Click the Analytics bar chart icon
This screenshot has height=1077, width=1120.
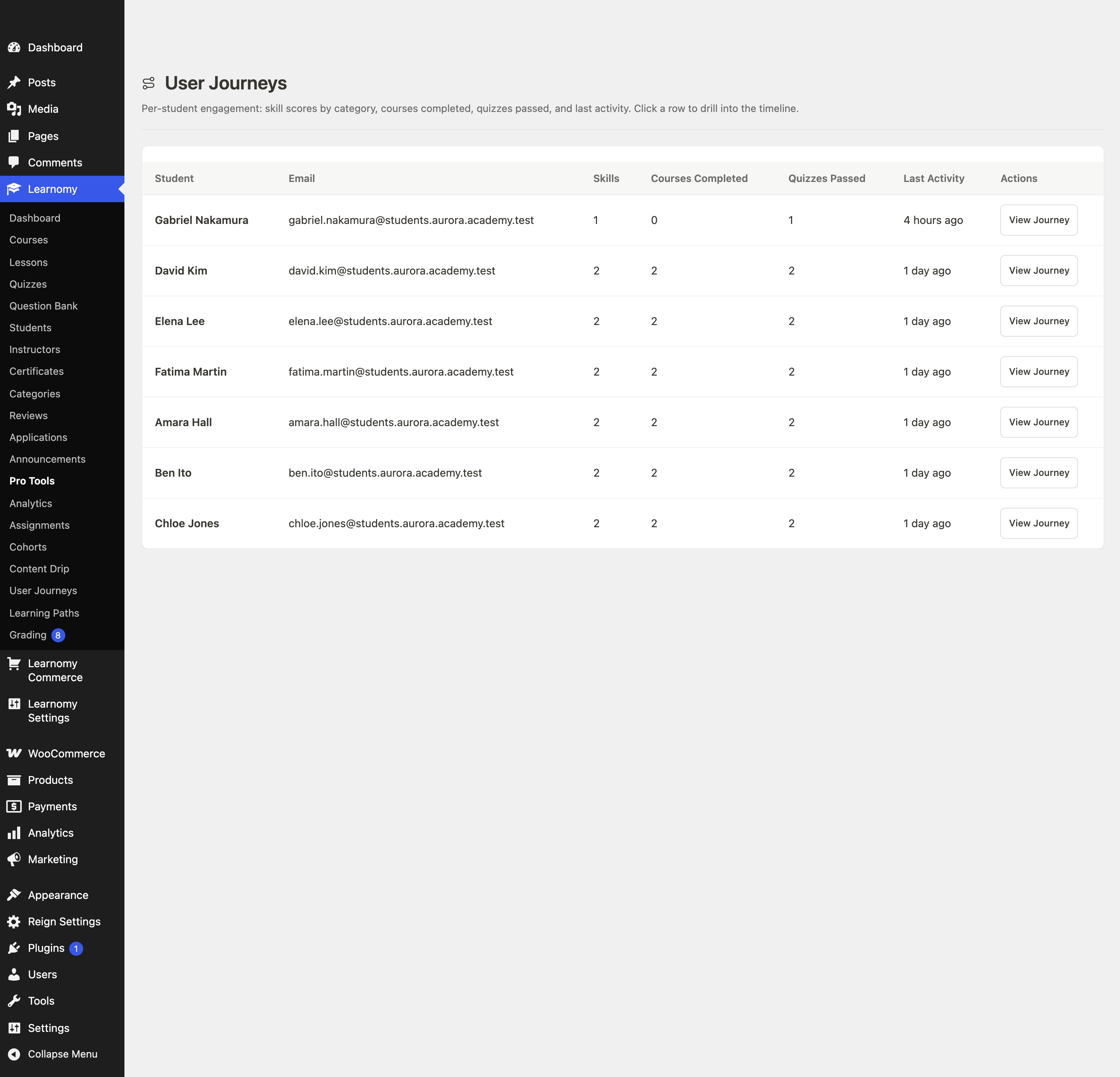click(14, 832)
